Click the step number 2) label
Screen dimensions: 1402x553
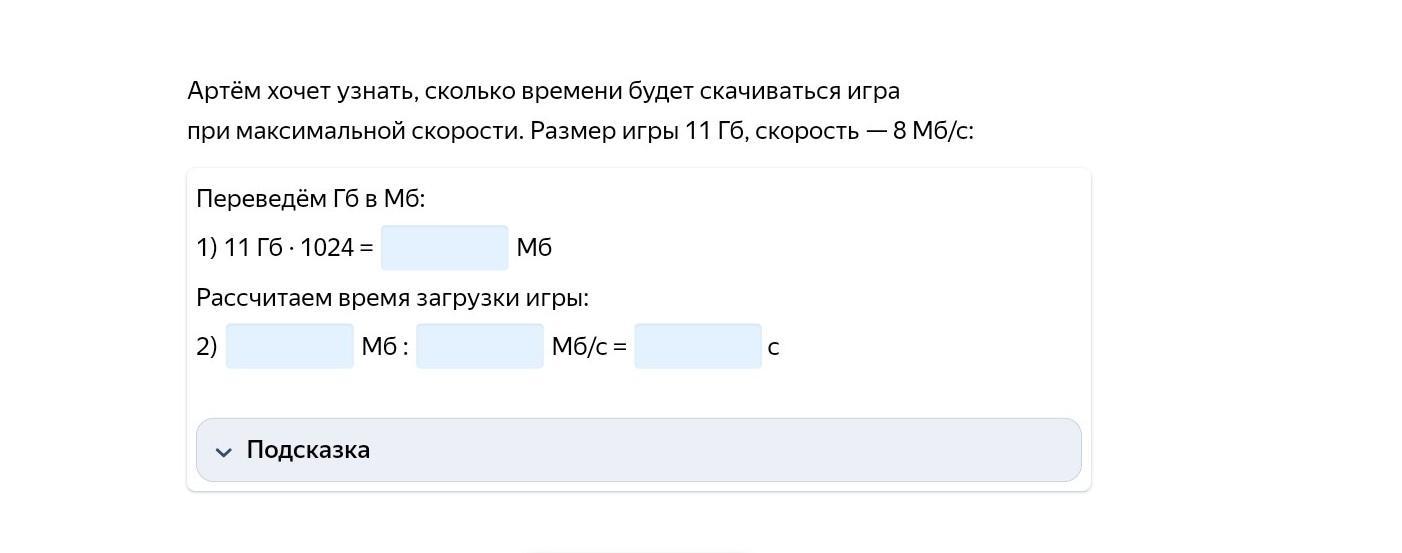click(x=207, y=347)
